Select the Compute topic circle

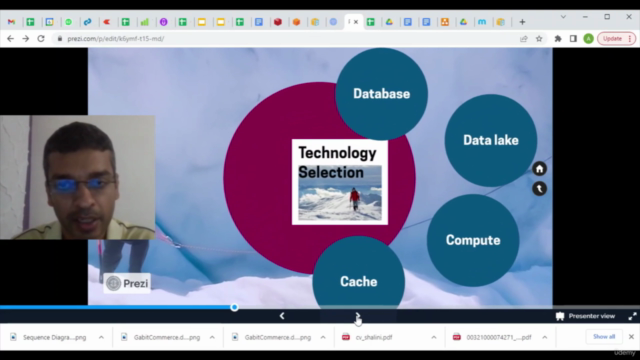point(473,240)
